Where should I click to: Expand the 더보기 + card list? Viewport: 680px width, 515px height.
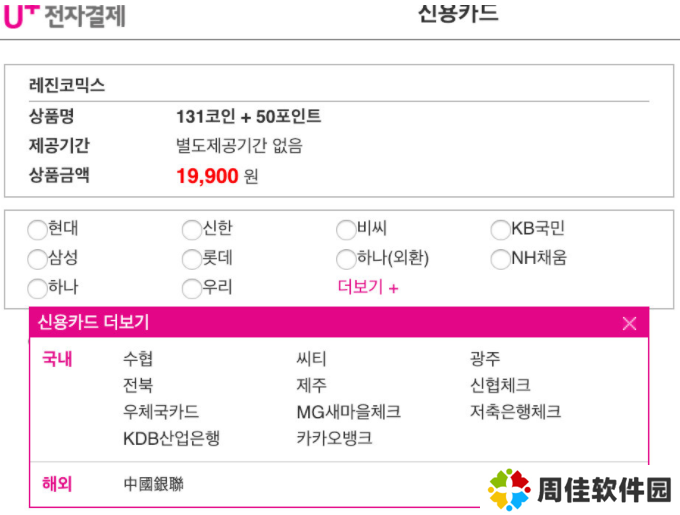368,287
